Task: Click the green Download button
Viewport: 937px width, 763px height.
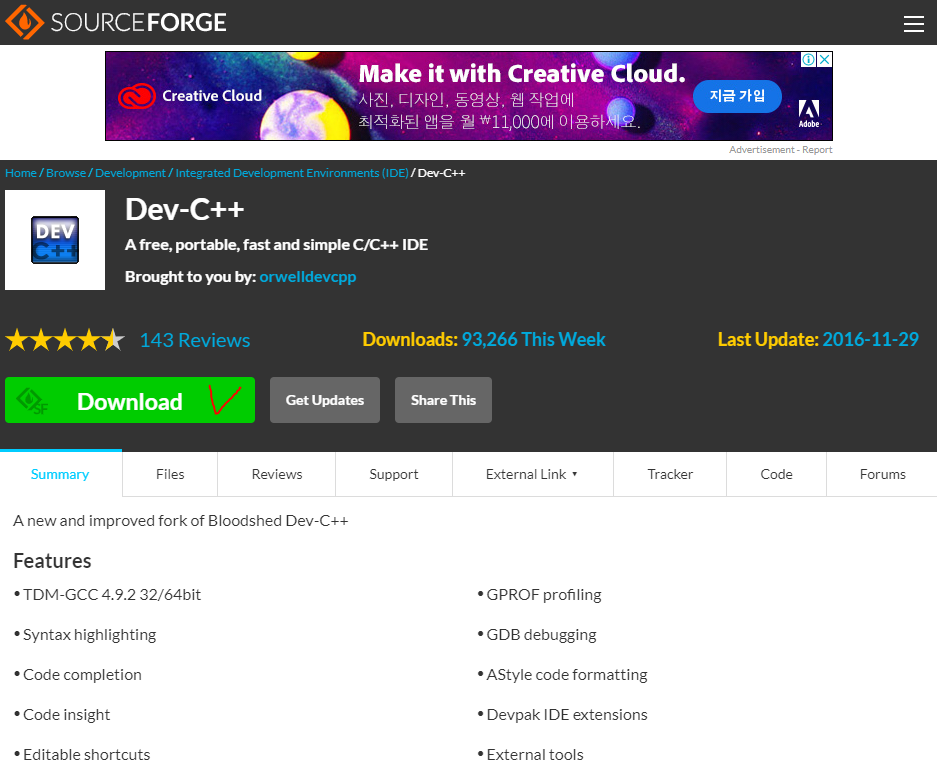Action: click(x=130, y=400)
